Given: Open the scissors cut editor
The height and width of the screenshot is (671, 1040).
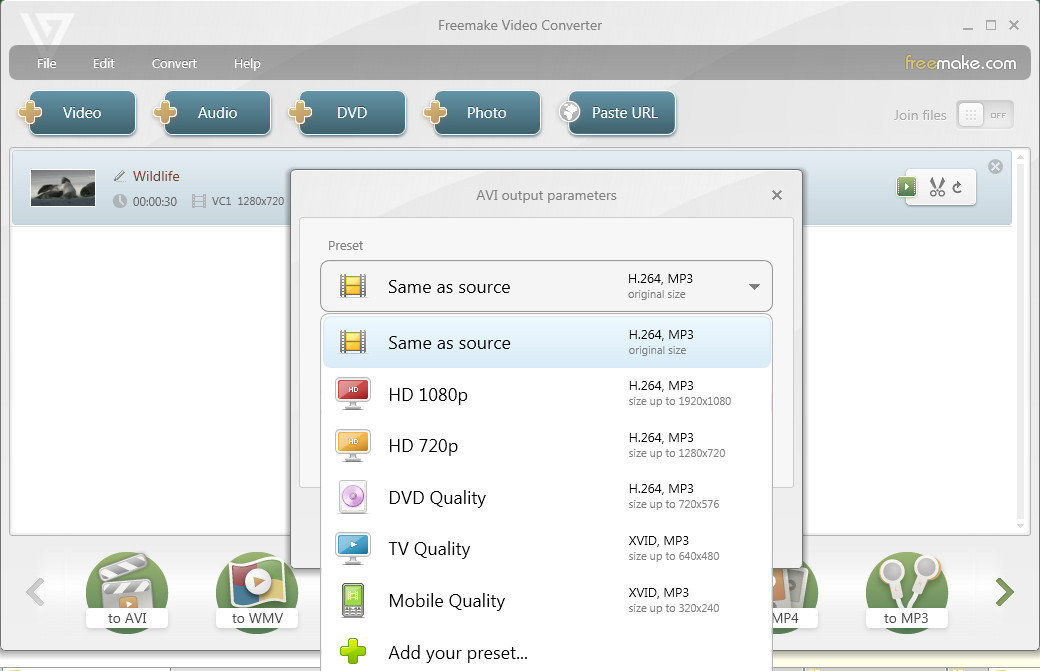Looking at the screenshot, I should click(937, 187).
